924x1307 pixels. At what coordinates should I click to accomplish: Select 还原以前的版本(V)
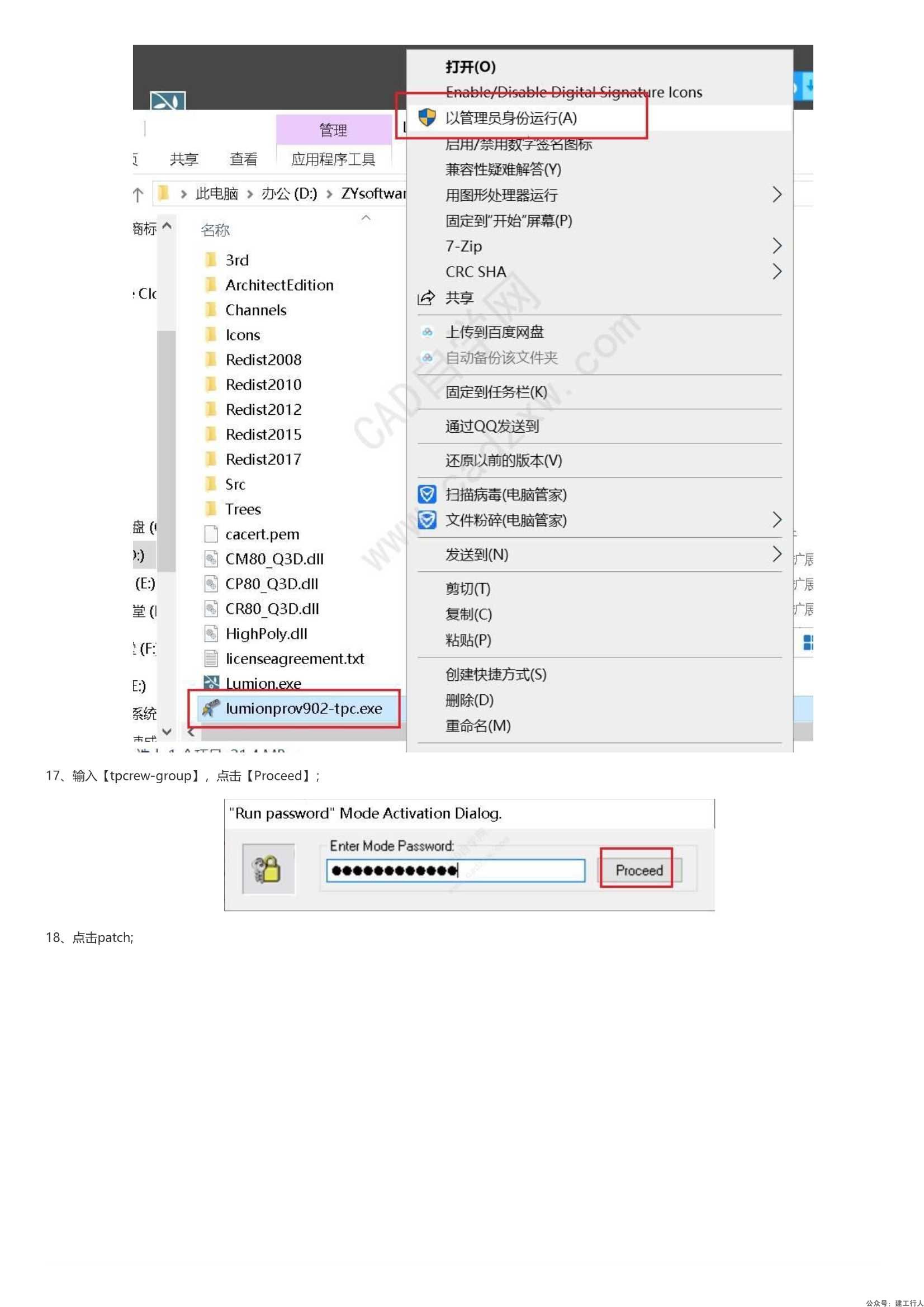(503, 460)
